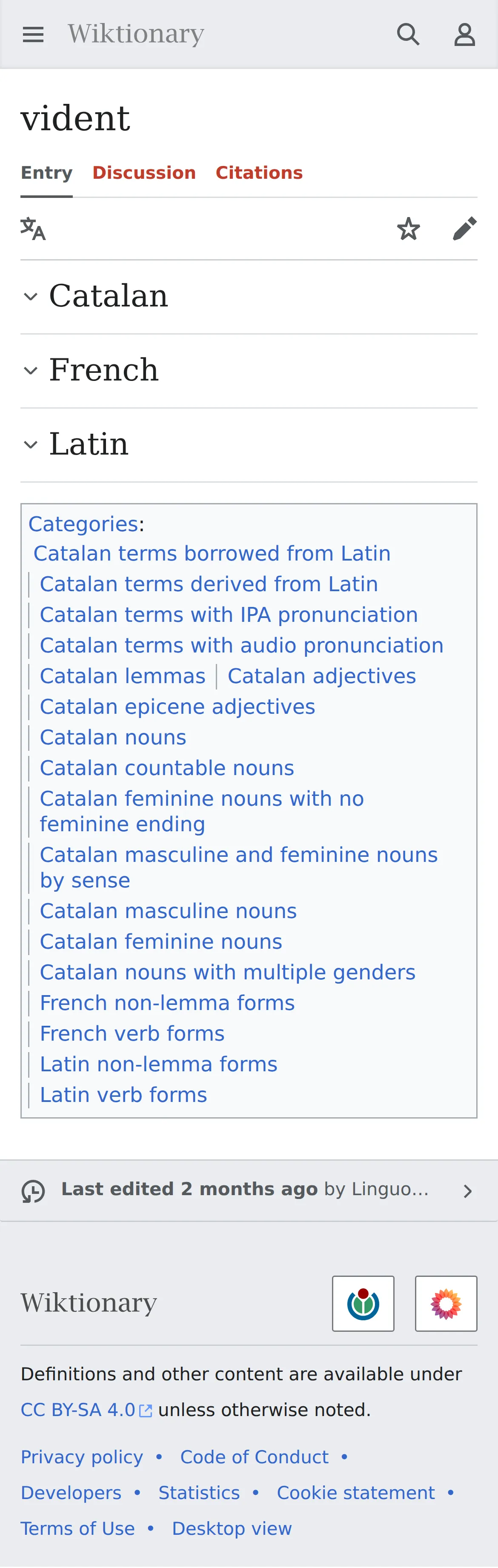
Task: Open the language translation icon
Action: pyautogui.click(x=33, y=229)
